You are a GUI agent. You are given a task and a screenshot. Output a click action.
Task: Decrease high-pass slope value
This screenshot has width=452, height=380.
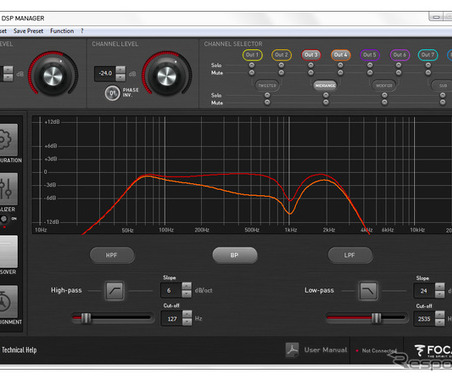[x=187, y=294]
